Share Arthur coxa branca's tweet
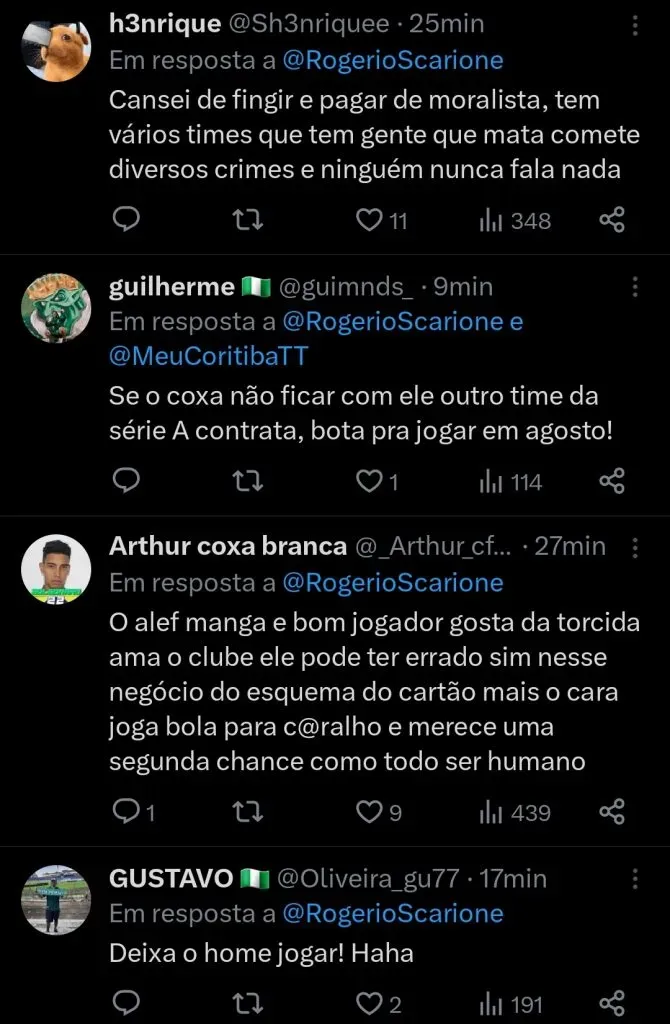This screenshot has width=670, height=1024. [612, 811]
